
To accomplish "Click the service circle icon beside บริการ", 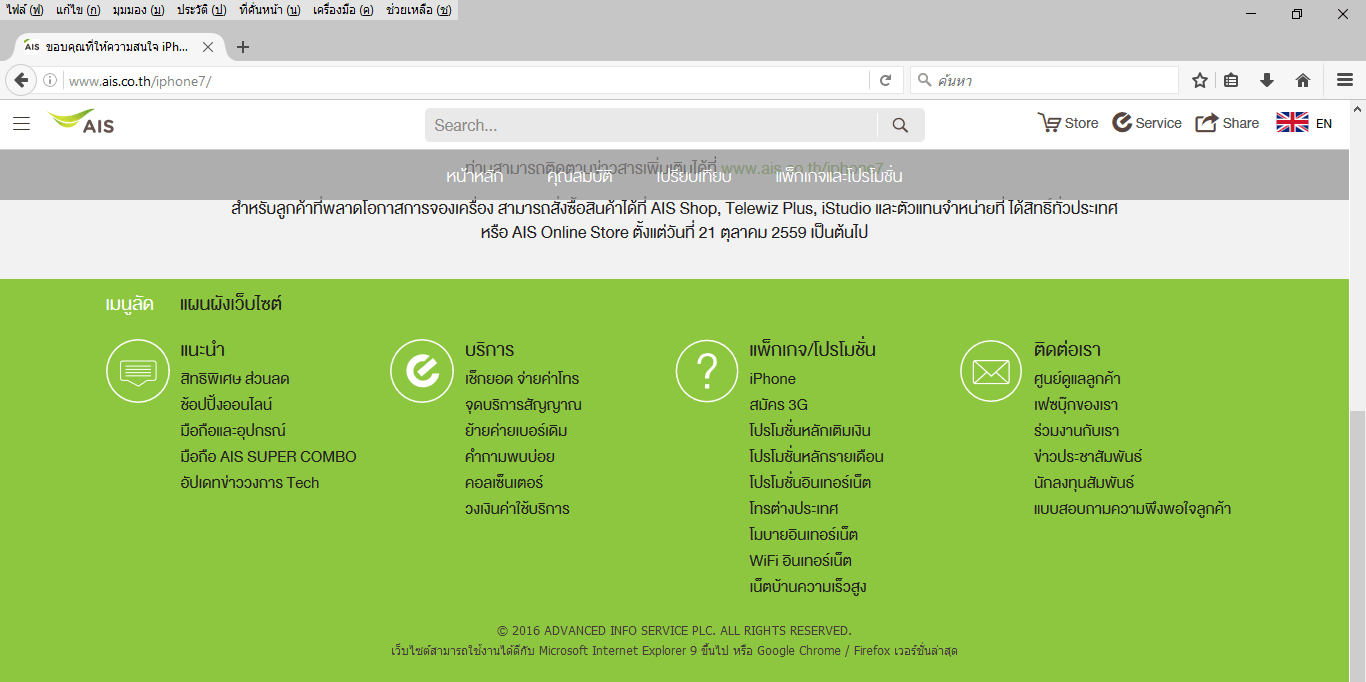I will pyautogui.click(x=422, y=371).
